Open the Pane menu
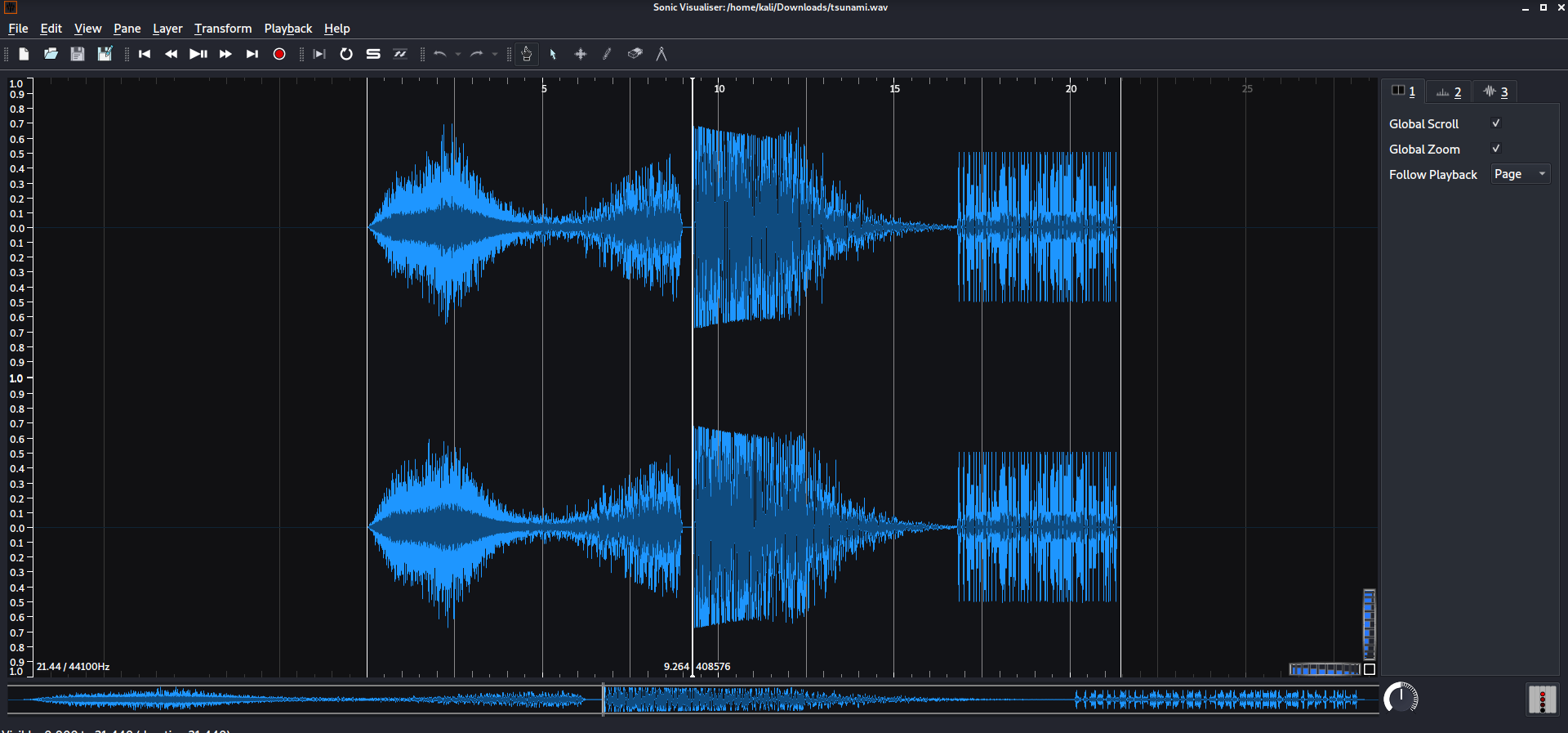 pos(127,29)
